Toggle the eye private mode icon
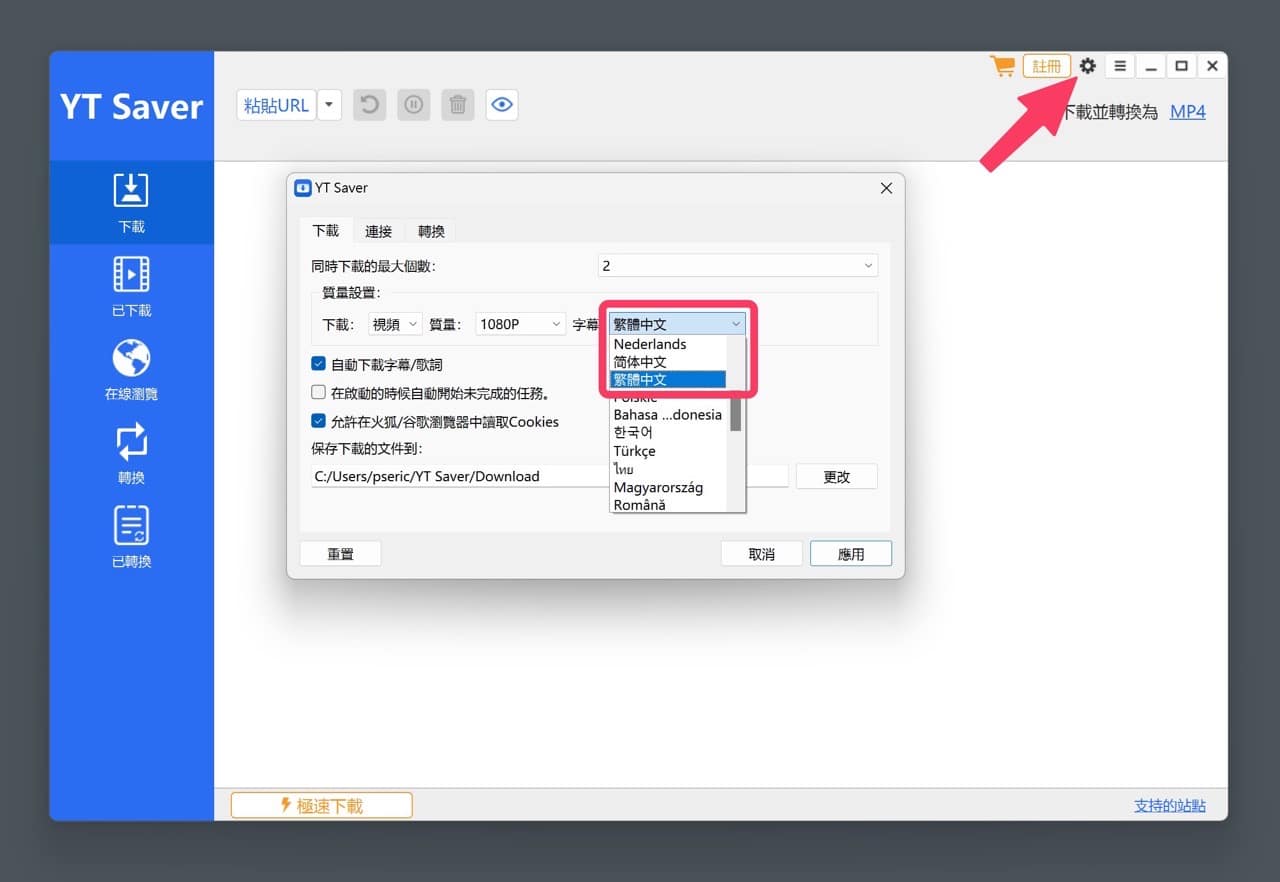The height and width of the screenshot is (882, 1280). click(x=502, y=104)
